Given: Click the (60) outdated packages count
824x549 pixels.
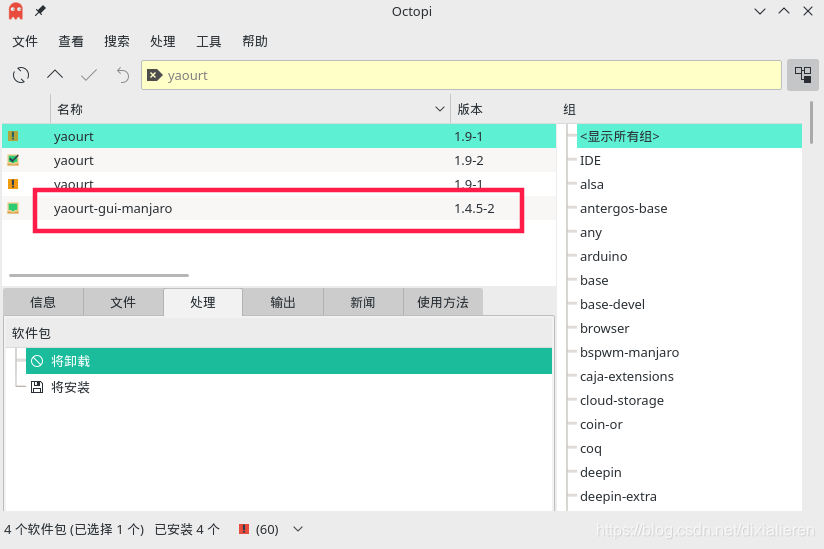Looking at the screenshot, I should (267, 530).
